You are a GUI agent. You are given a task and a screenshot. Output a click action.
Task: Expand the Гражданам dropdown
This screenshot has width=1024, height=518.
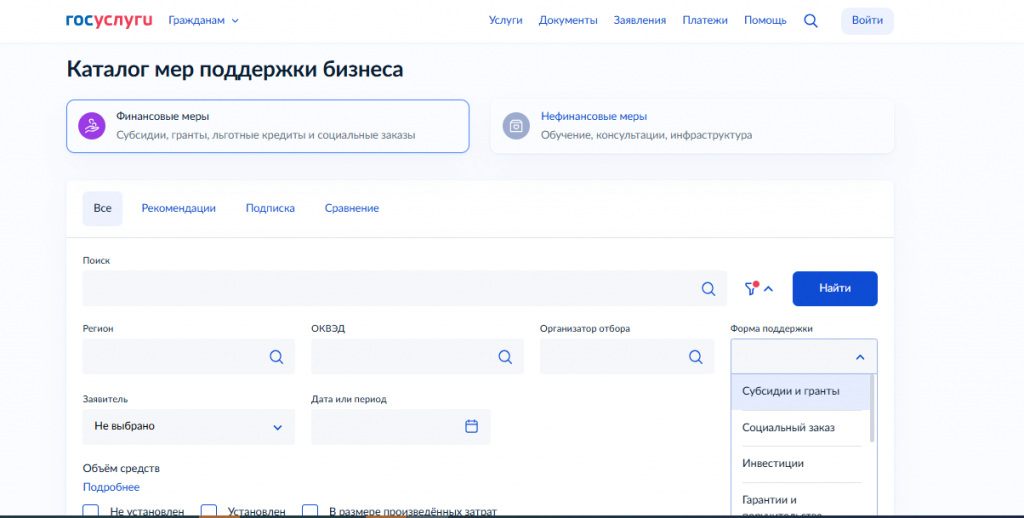tap(204, 21)
